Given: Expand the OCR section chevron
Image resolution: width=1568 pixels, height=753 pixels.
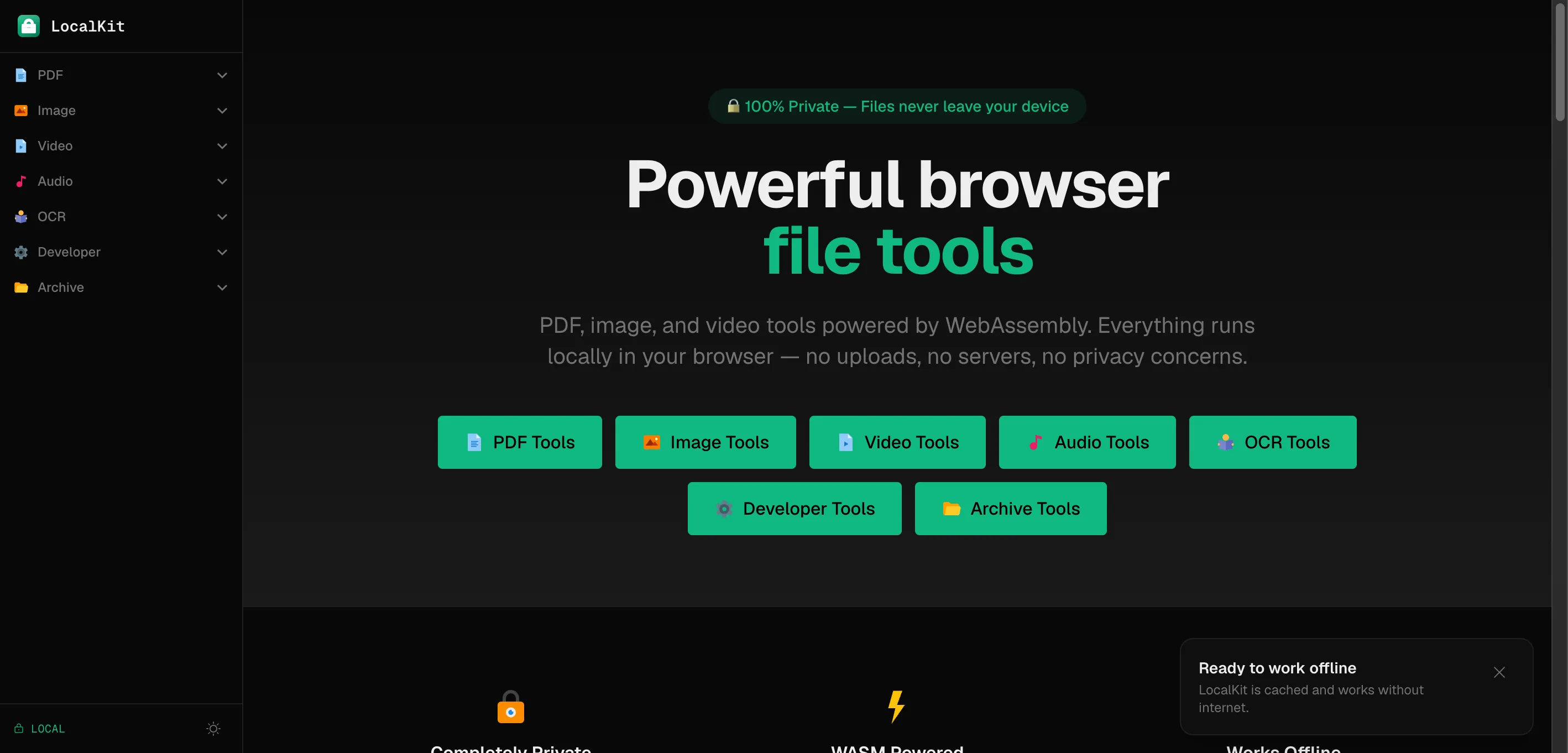Looking at the screenshot, I should tap(222, 216).
